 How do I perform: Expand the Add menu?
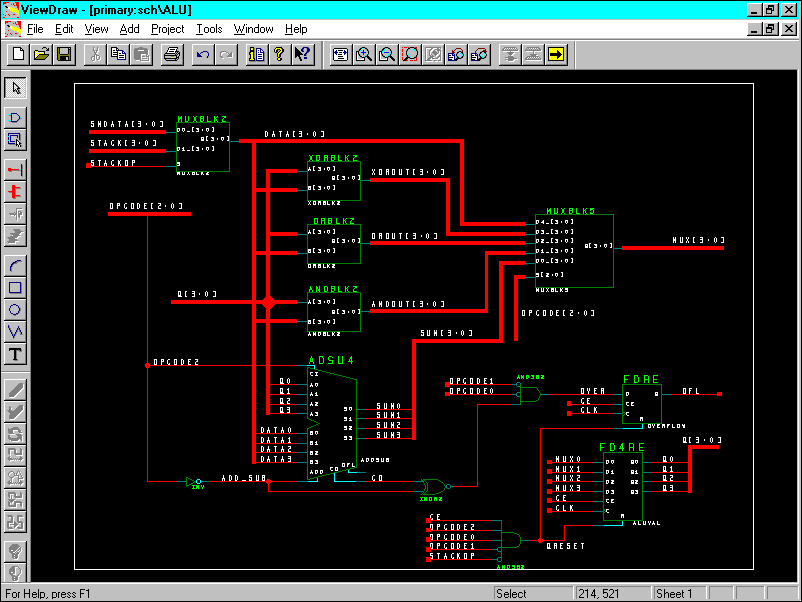click(x=129, y=29)
